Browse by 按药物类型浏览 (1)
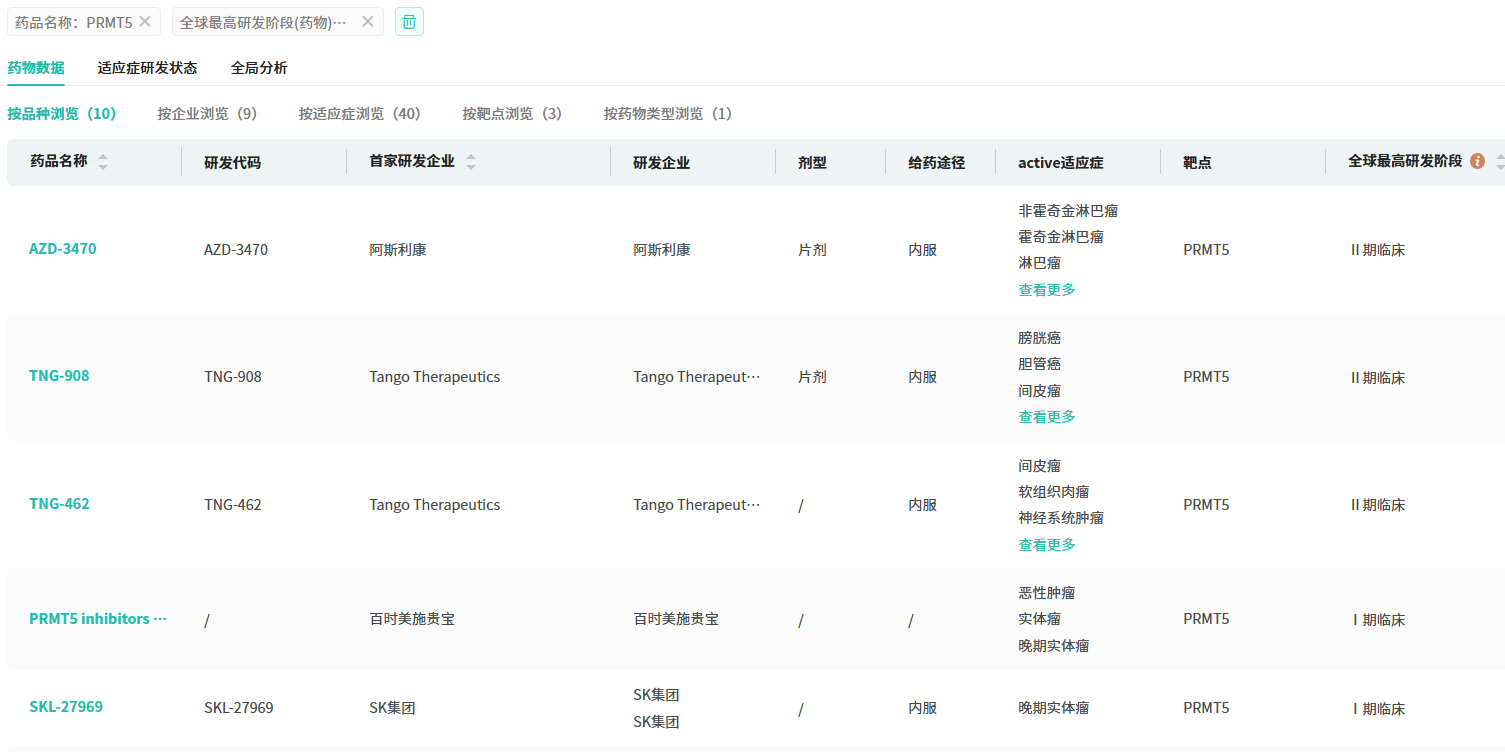Image resolution: width=1505 pixels, height=752 pixels. [x=668, y=114]
